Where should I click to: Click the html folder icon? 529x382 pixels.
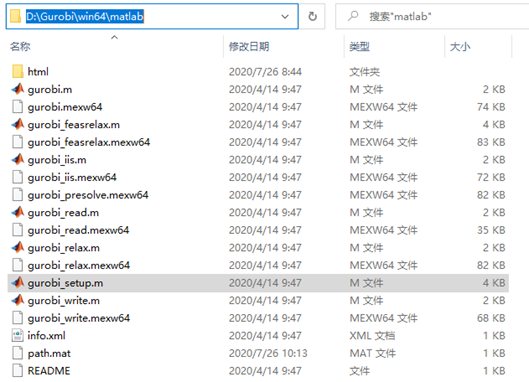click(18, 72)
